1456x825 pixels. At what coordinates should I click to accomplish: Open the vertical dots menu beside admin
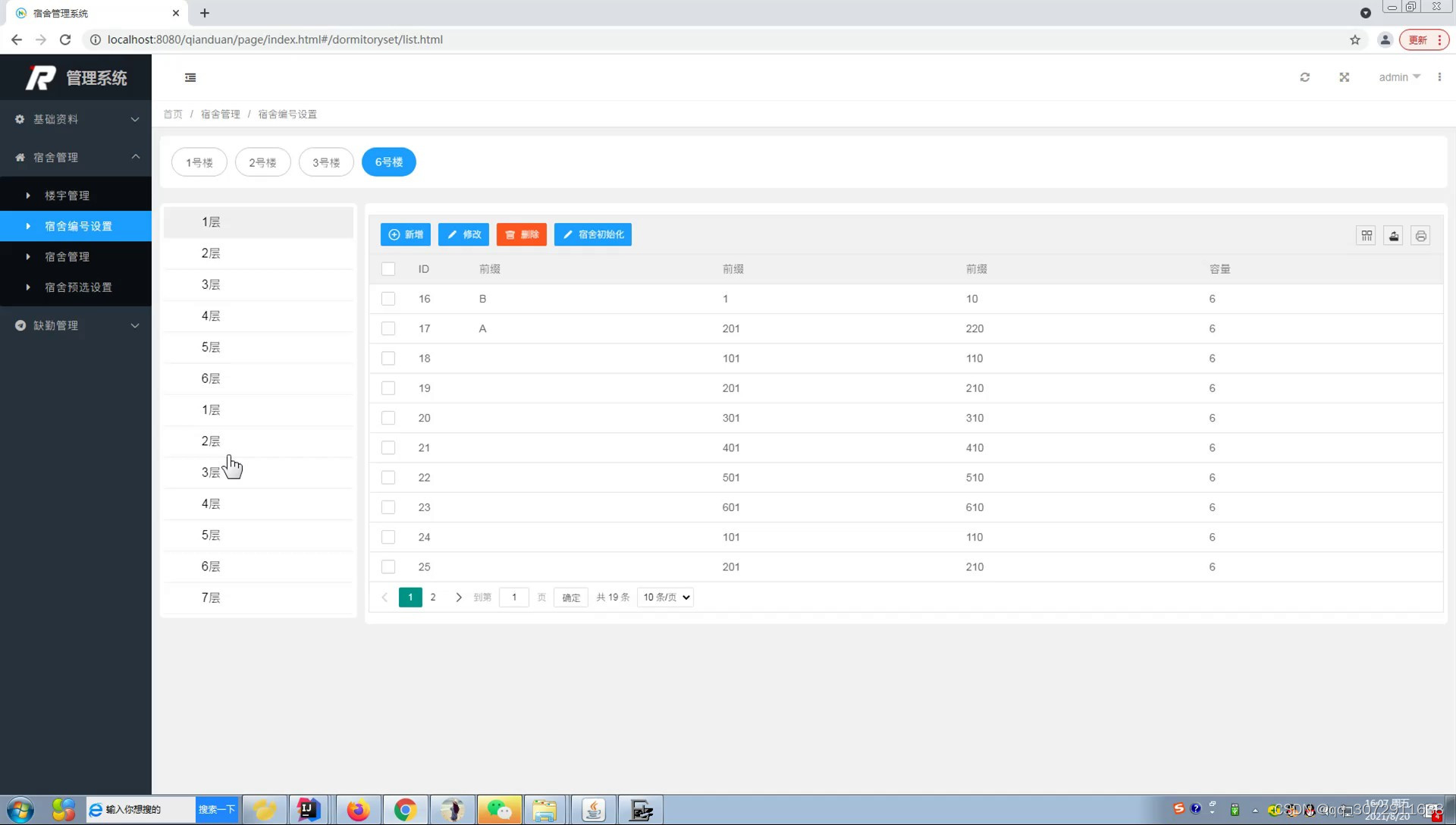1439,77
